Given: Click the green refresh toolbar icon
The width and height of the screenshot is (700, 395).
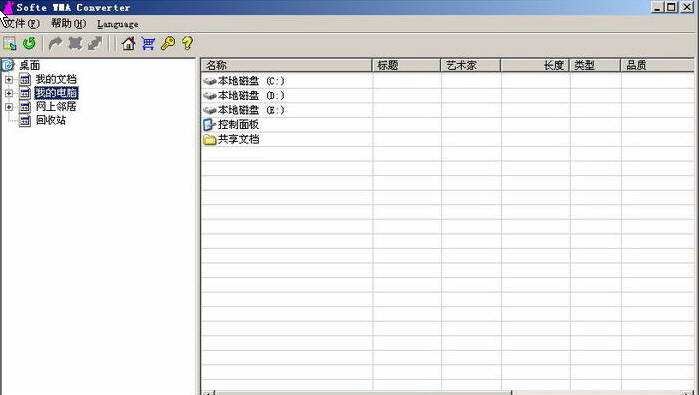Looking at the screenshot, I should [x=29, y=43].
